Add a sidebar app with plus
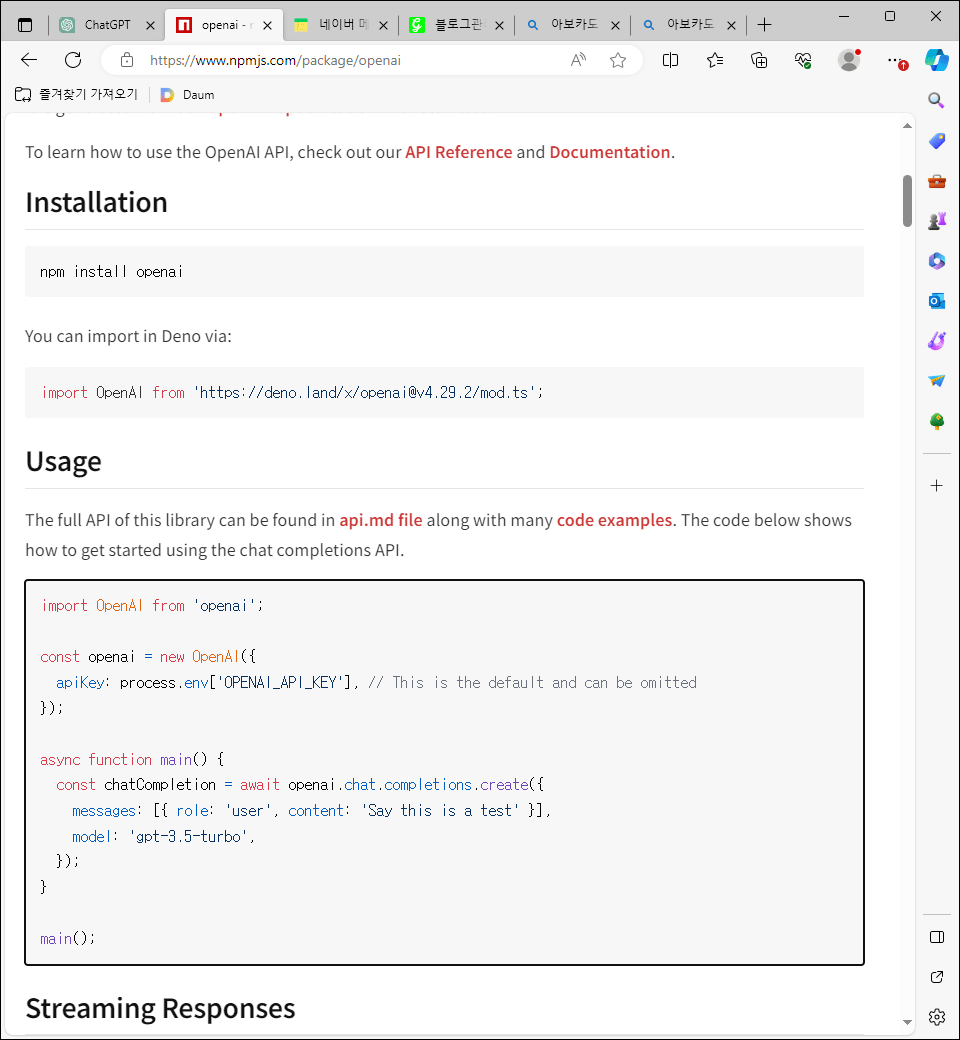Viewport: 960px width, 1040px height. (936, 486)
